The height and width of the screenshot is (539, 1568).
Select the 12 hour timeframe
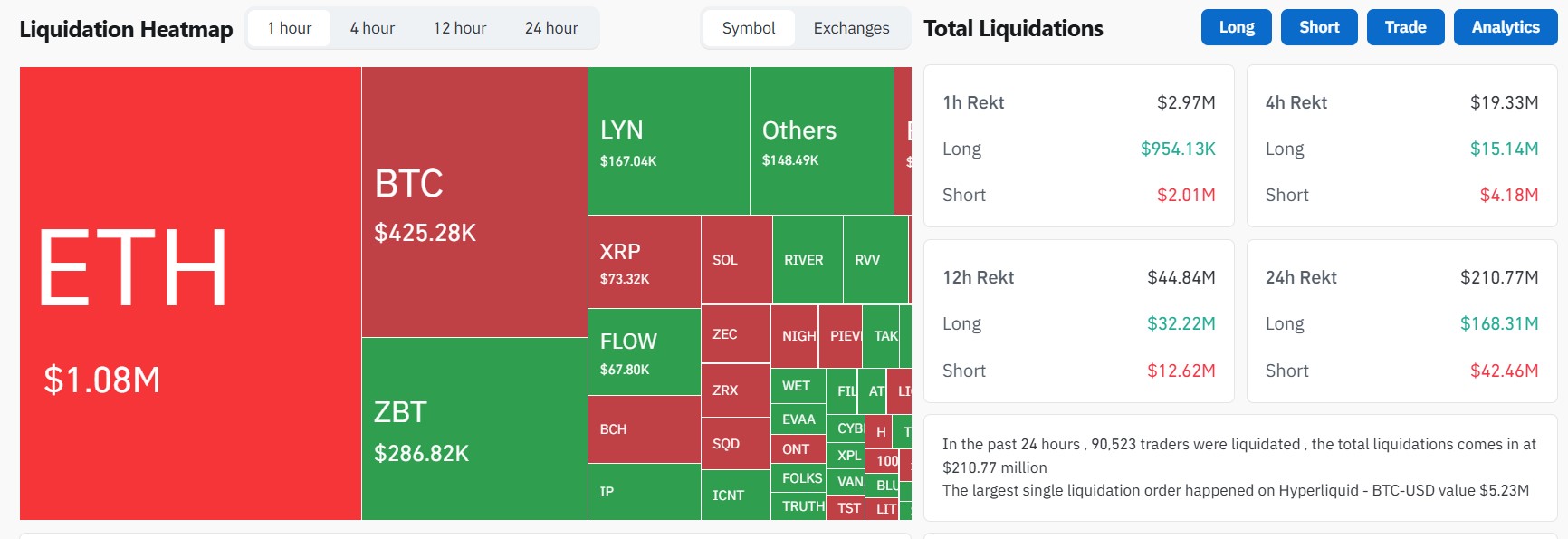[x=460, y=27]
